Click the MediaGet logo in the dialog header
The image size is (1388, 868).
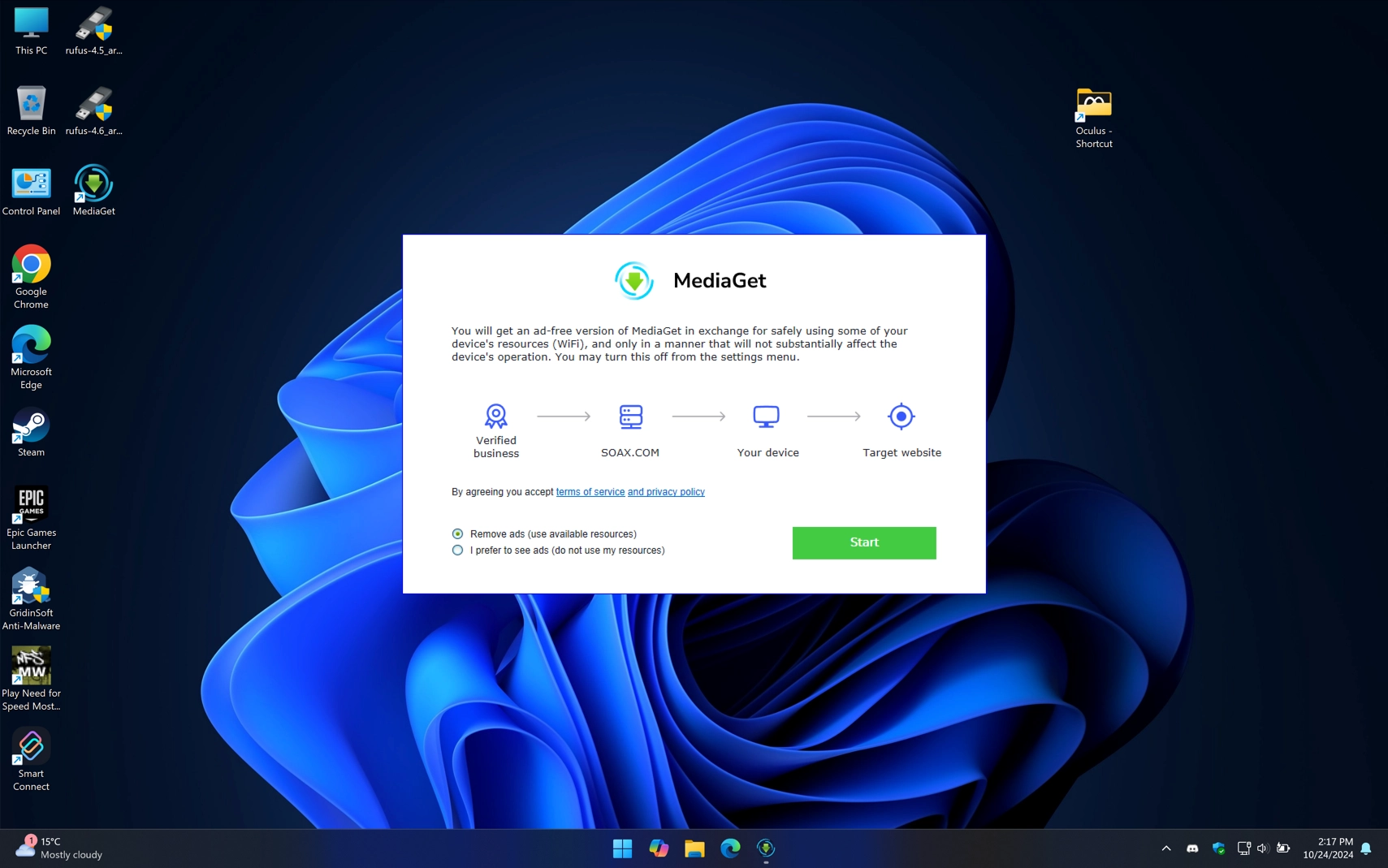[634, 281]
